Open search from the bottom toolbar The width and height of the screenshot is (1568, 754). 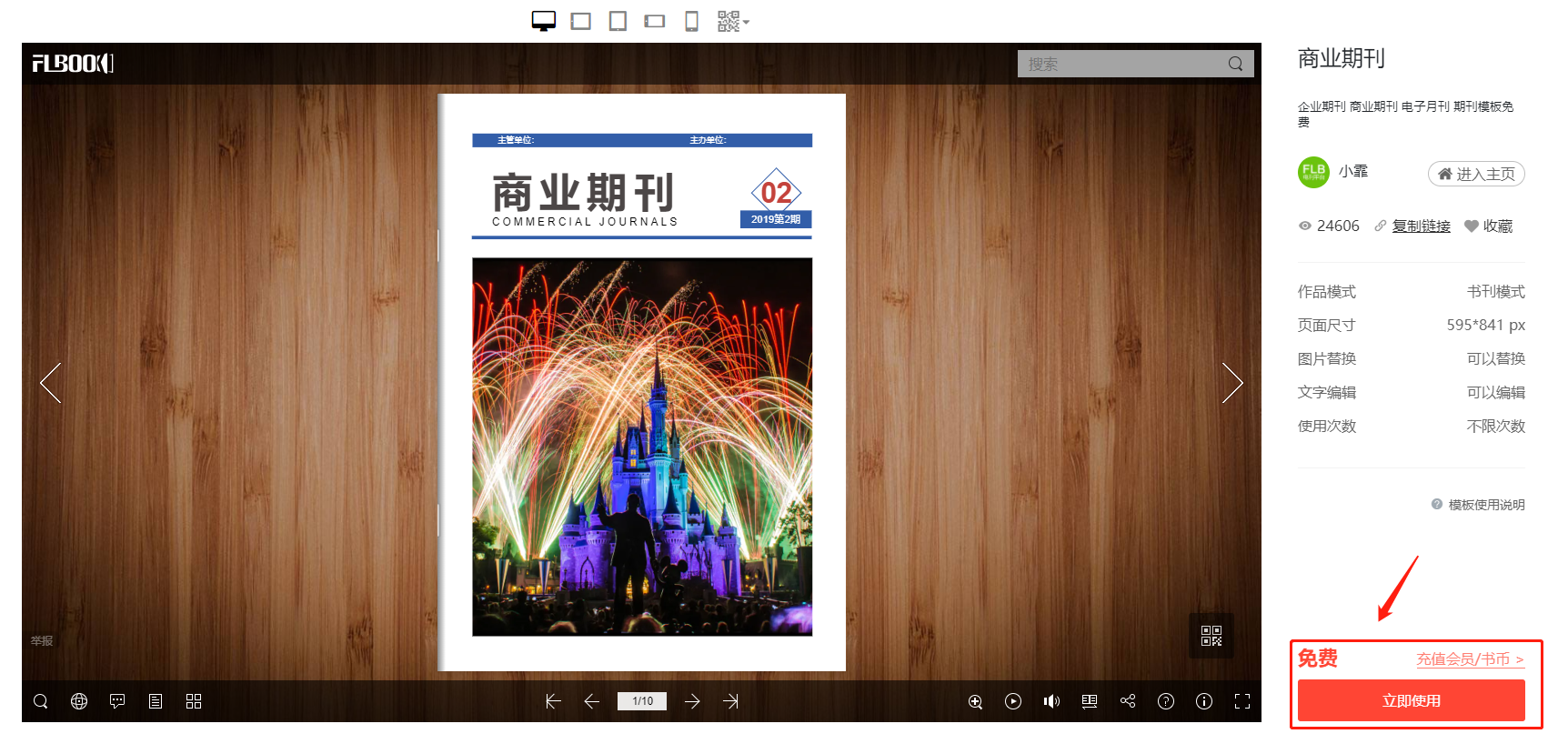coord(41,701)
